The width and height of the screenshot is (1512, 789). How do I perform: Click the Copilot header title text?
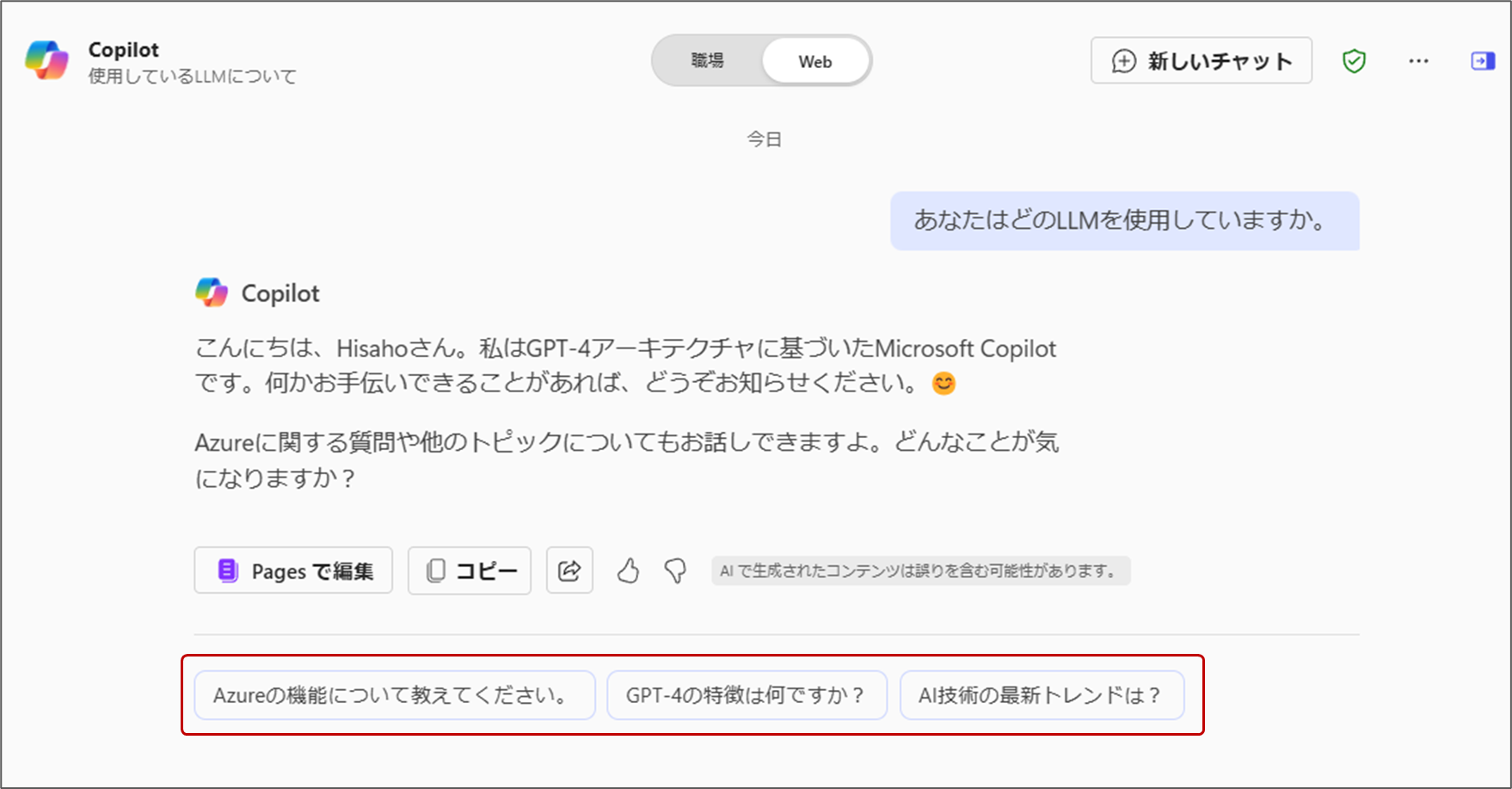pos(124,50)
